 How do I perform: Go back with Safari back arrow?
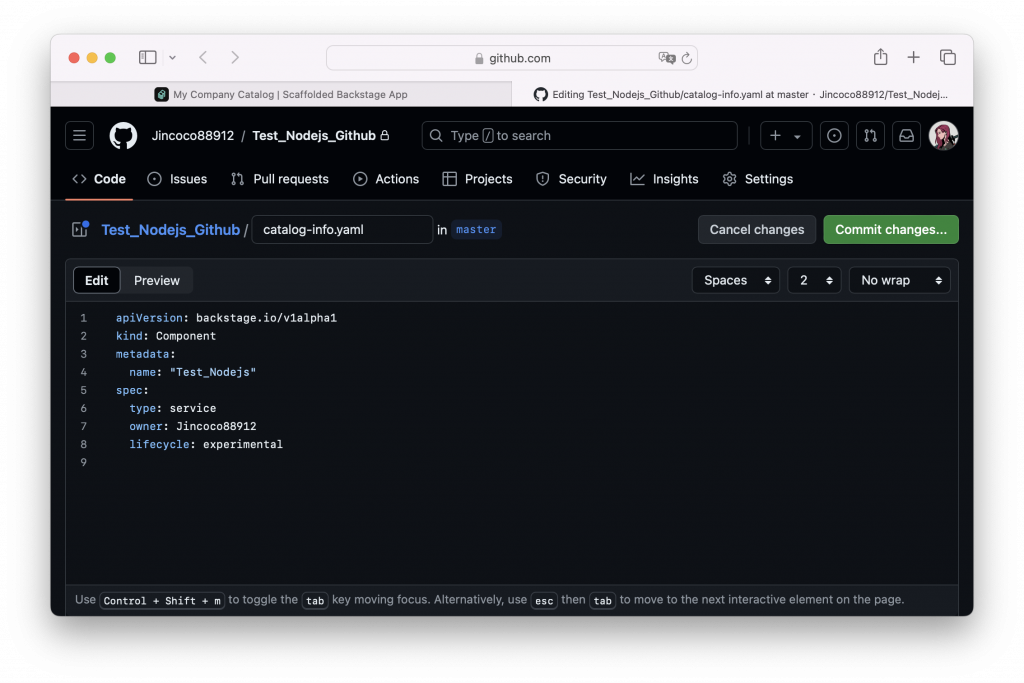(x=203, y=57)
